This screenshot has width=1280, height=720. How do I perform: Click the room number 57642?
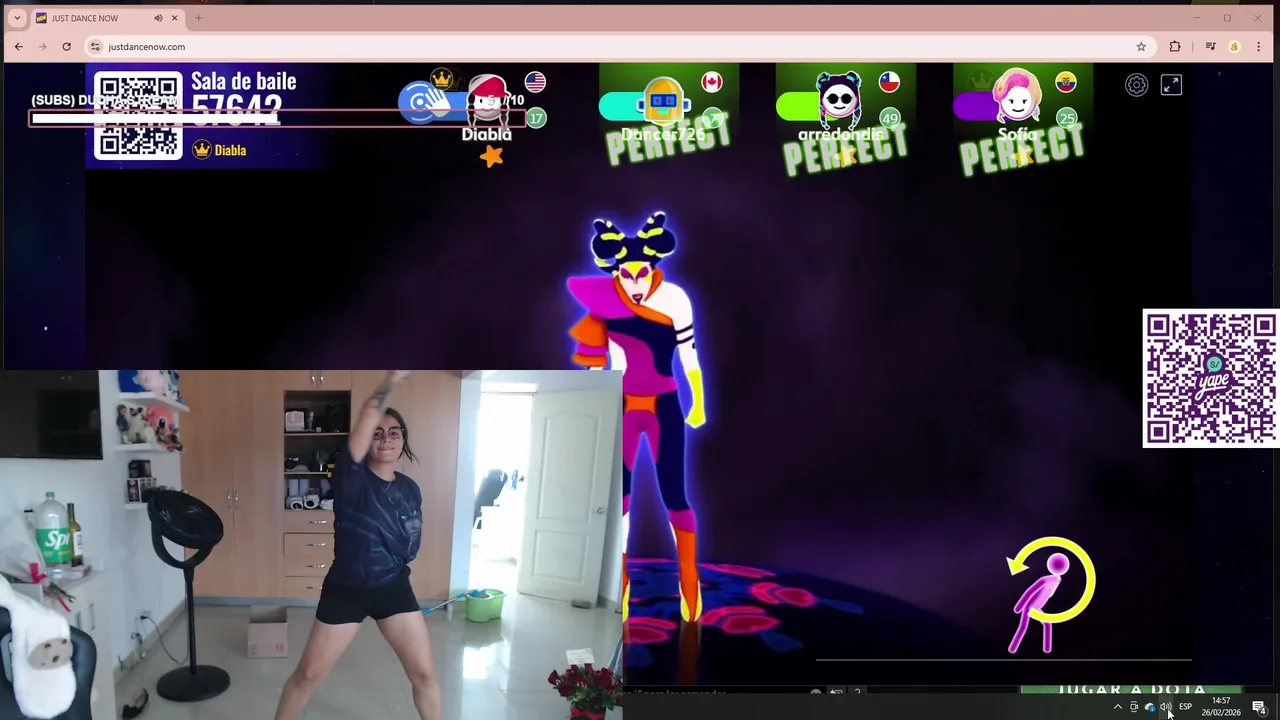click(x=236, y=108)
